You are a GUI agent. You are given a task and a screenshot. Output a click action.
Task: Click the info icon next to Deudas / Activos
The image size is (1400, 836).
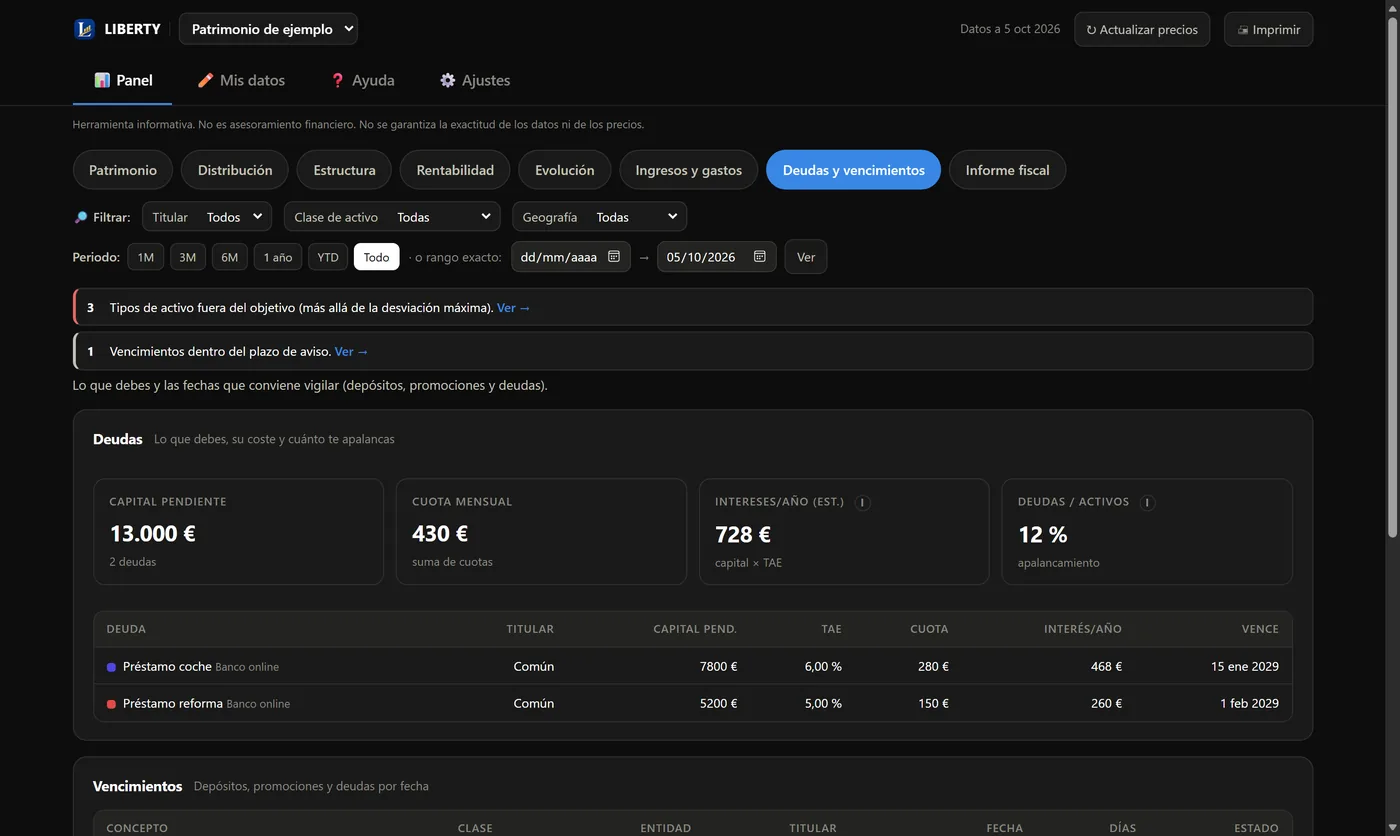[x=1148, y=502]
